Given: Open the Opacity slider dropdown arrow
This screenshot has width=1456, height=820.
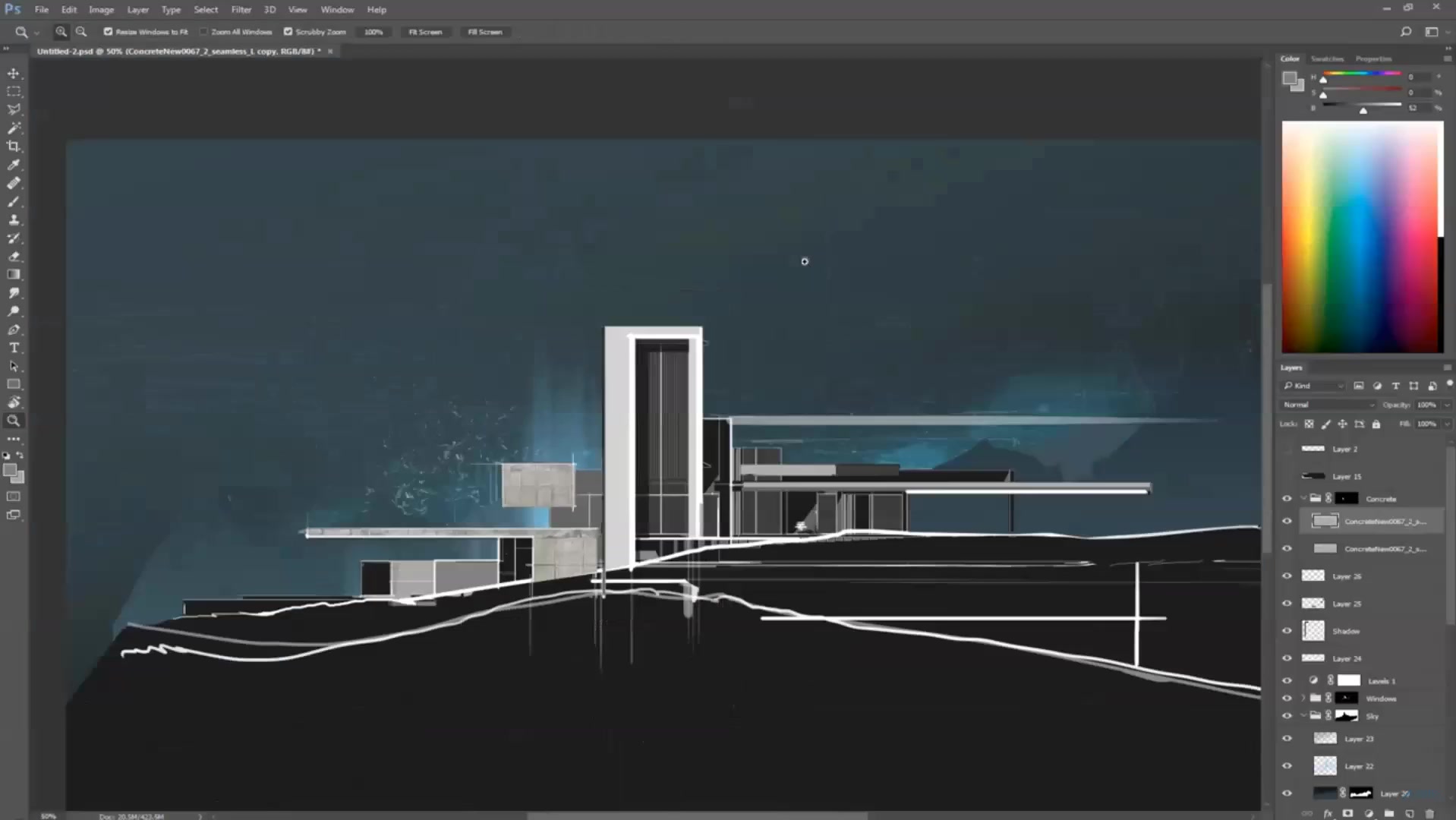Looking at the screenshot, I should [1447, 405].
